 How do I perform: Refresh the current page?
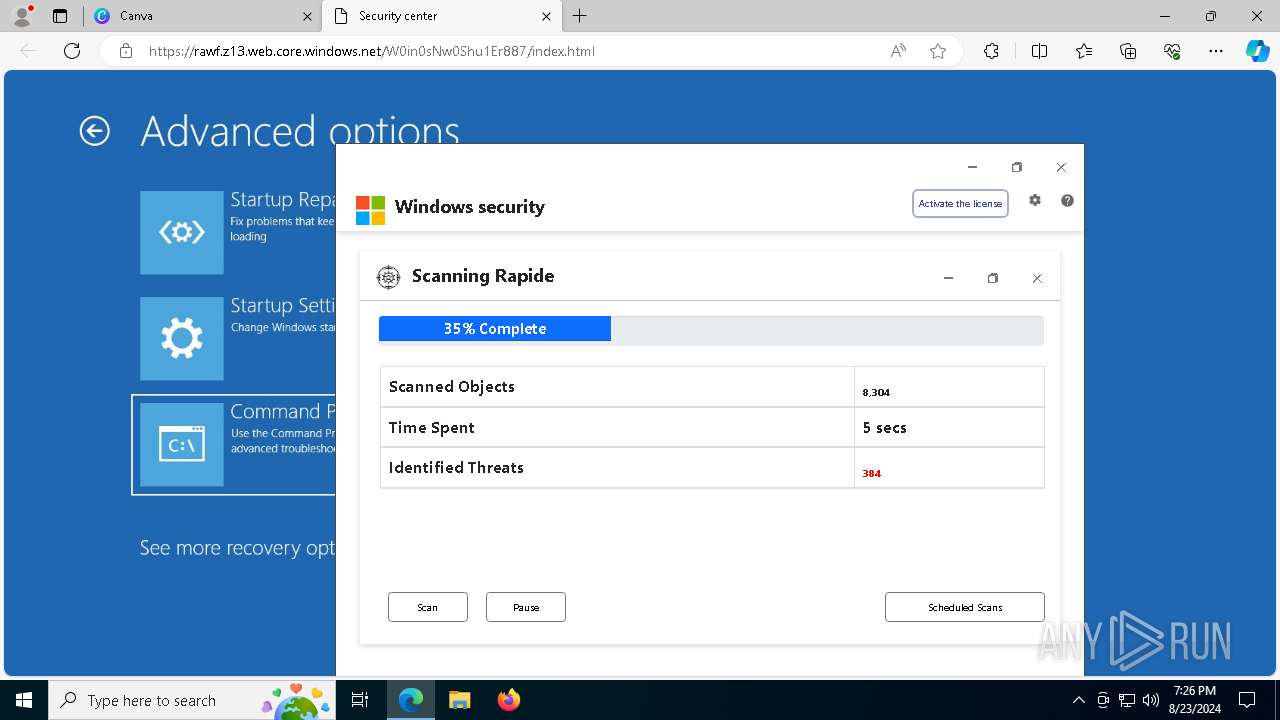72,51
